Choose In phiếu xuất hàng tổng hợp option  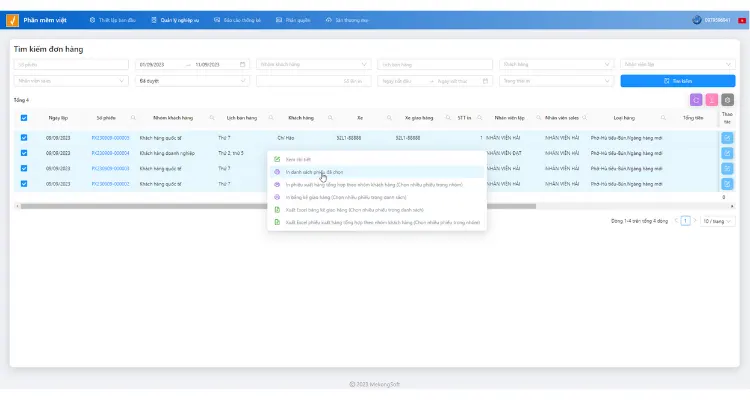tap(377, 185)
